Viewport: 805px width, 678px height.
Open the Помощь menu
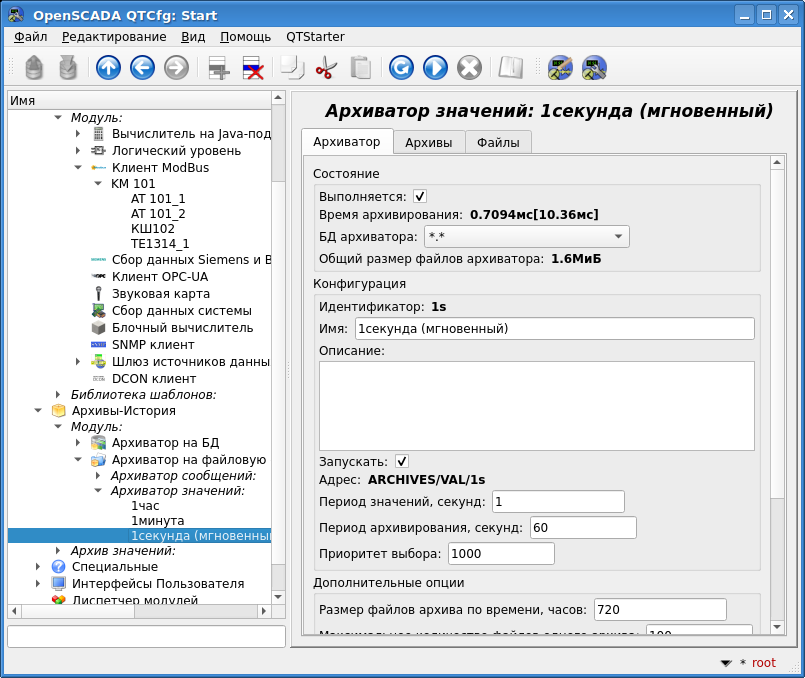click(245, 37)
